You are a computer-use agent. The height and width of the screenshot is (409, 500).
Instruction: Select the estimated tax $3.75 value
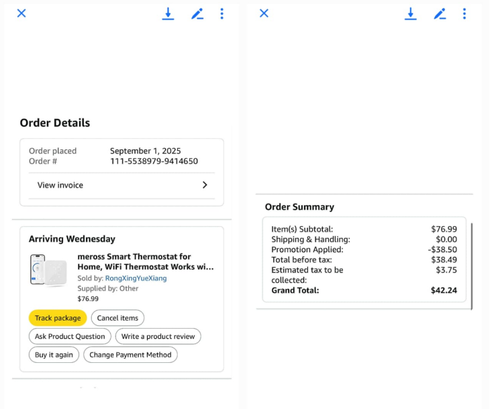pyautogui.click(x=446, y=270)
